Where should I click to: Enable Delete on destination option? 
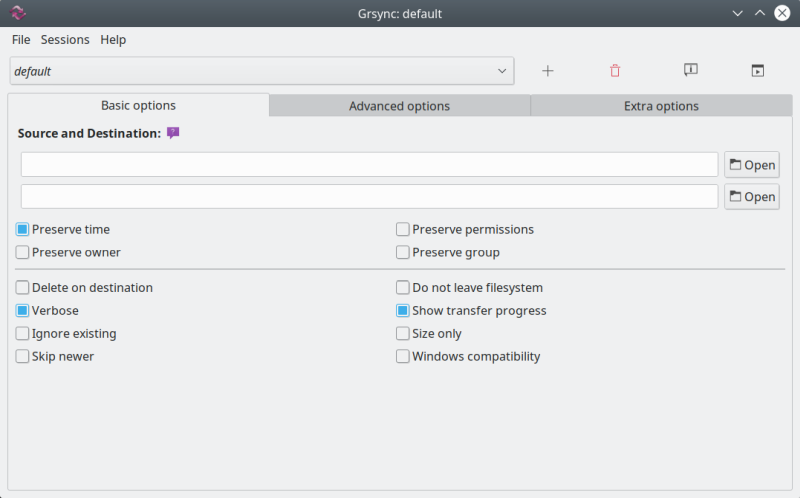click(x=23, y=288)
